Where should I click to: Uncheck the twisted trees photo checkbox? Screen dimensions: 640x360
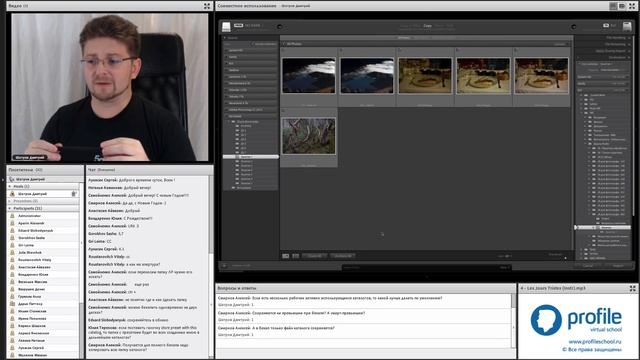coord(283,110)
